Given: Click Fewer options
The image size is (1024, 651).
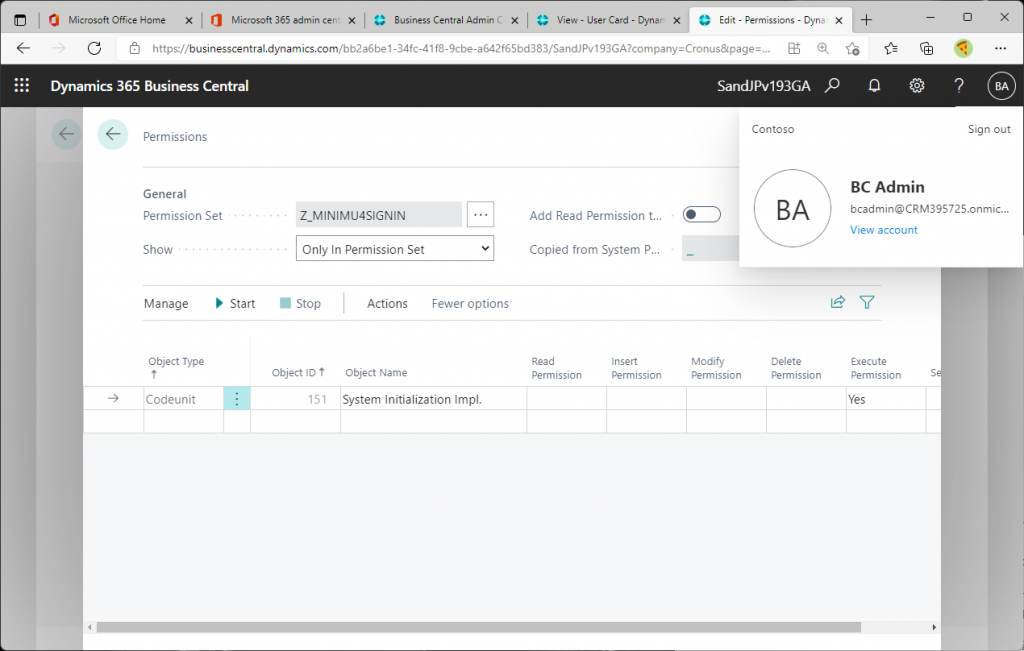Looking at the screenshot, I should coord(470,304).
